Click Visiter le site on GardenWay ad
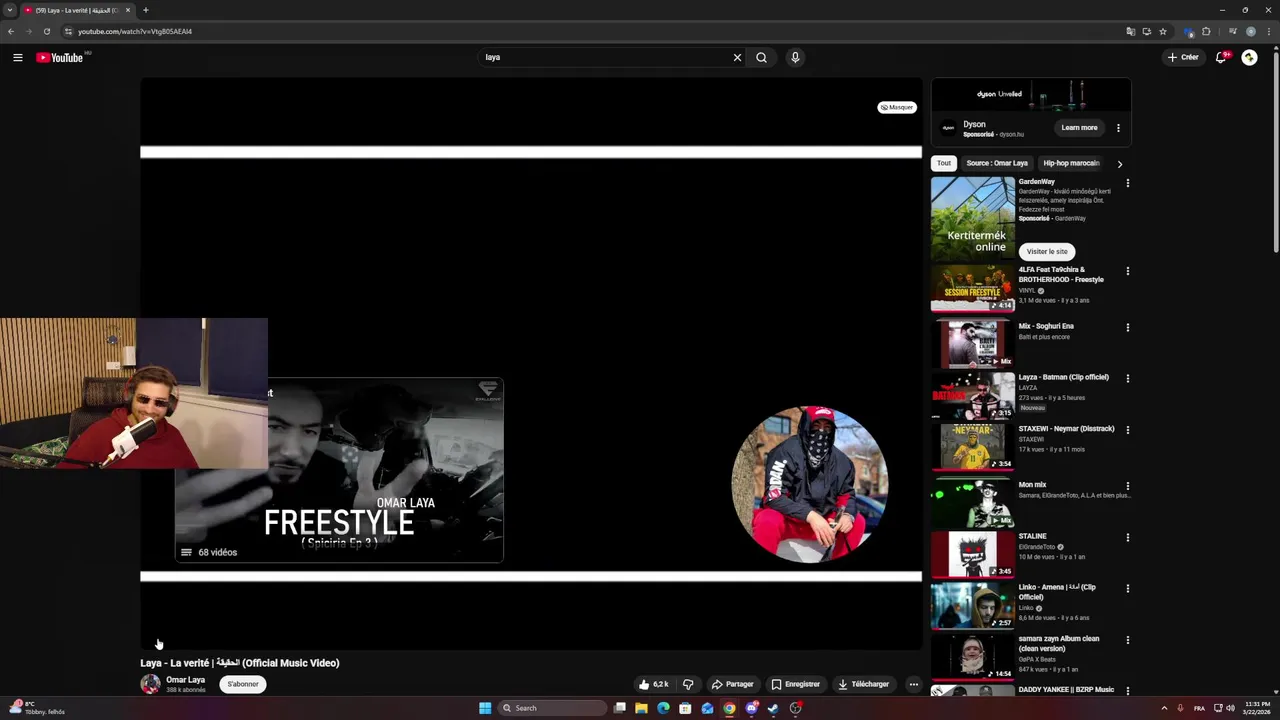1280x720 pixels. 1047,251
